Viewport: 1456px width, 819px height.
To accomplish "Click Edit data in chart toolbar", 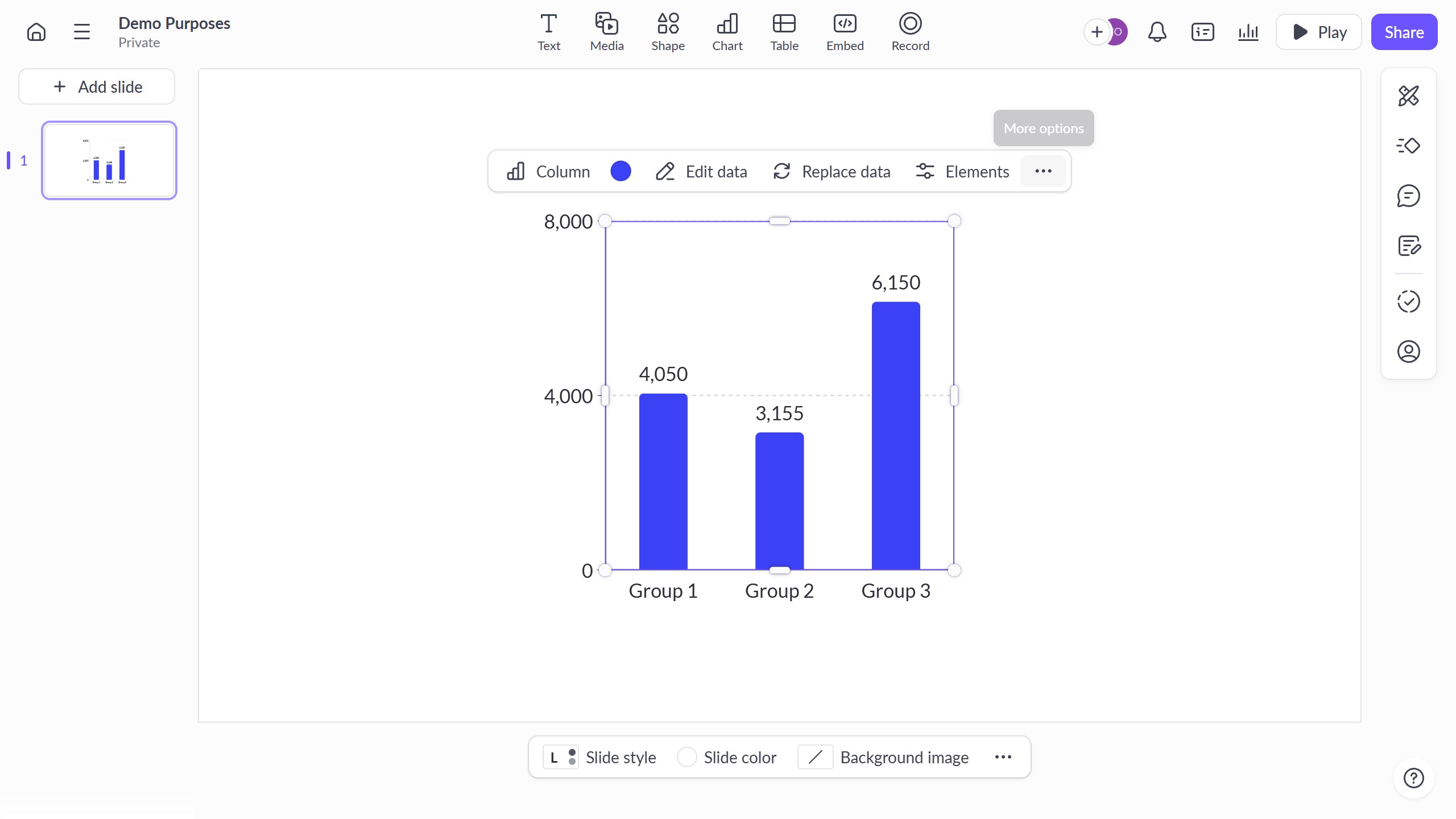I will click(x=701, y=171).
